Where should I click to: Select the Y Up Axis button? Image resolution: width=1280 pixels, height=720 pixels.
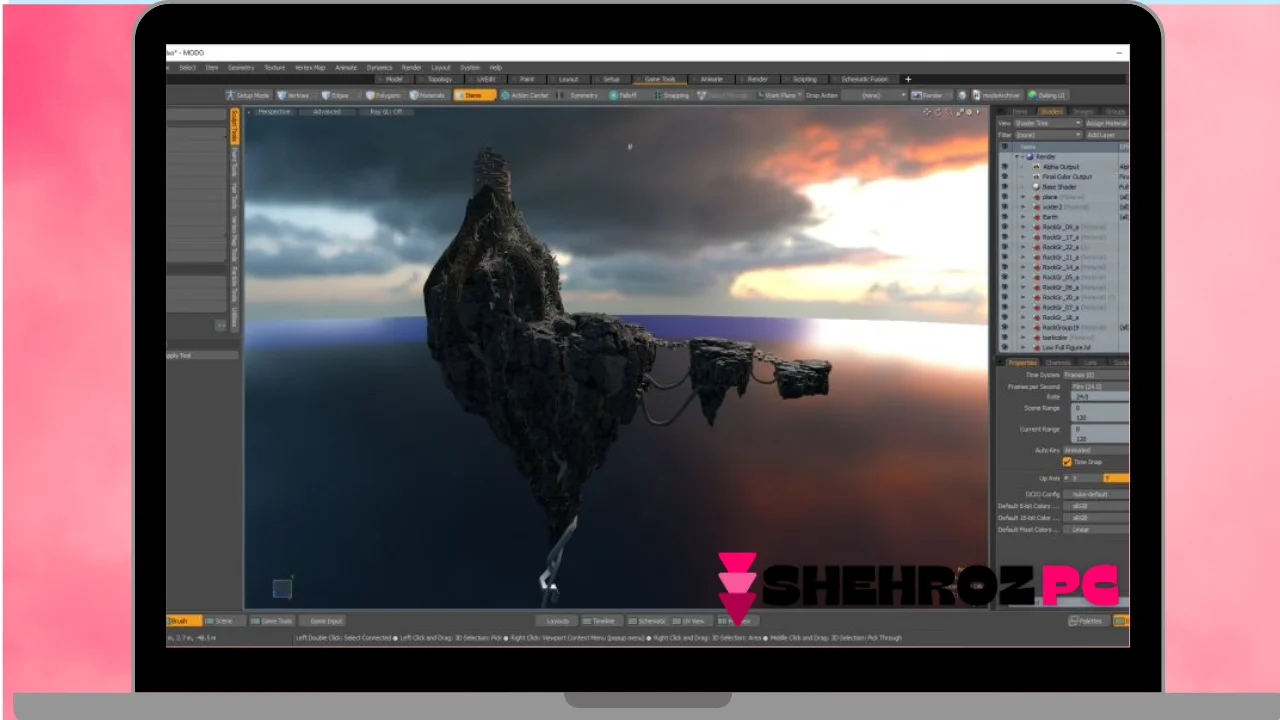pos(1115,479)
